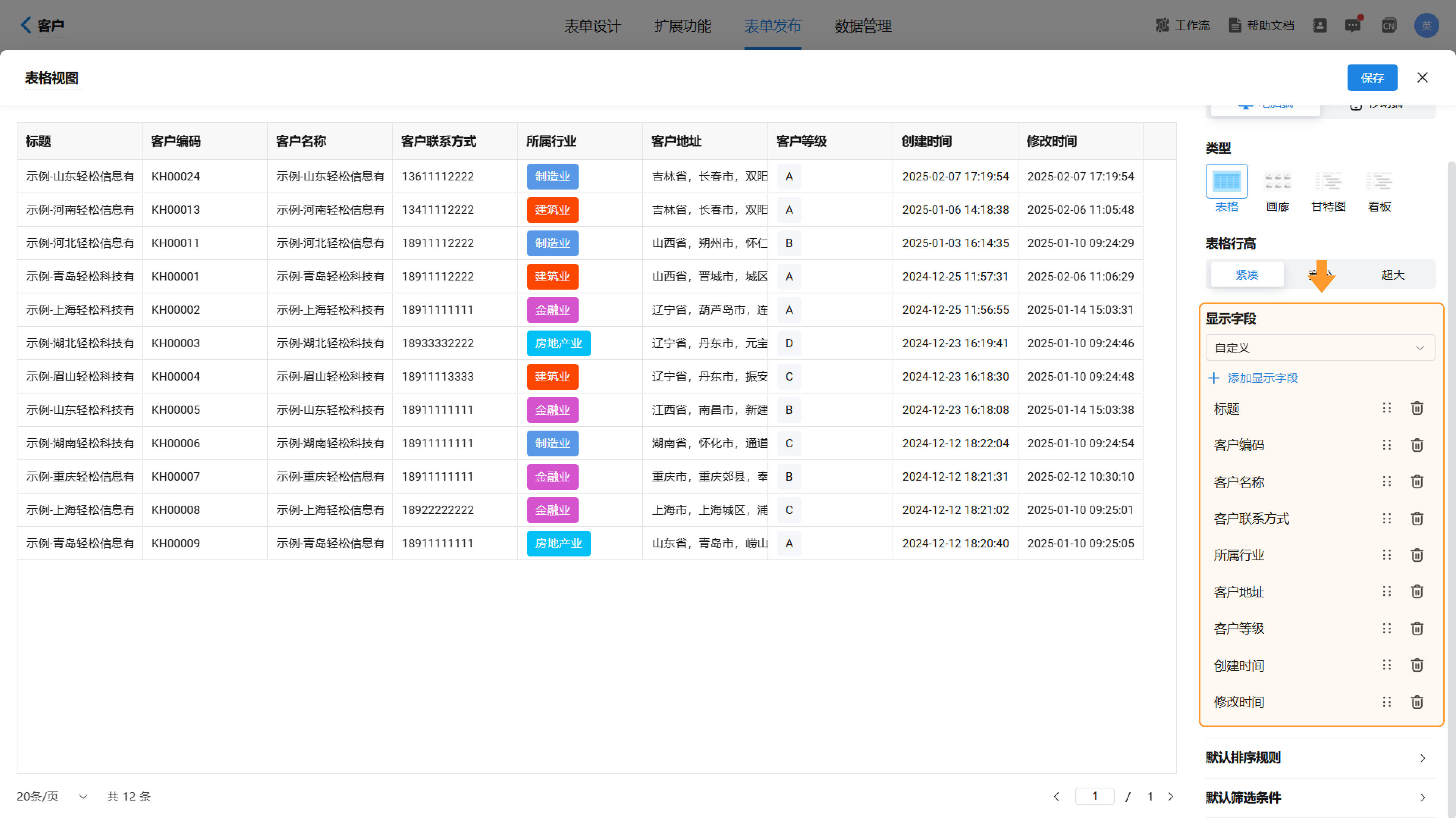Open the user avatar menu
Screen dimensions: 1456x818
pyautogui.click(x=1426, y=25)
